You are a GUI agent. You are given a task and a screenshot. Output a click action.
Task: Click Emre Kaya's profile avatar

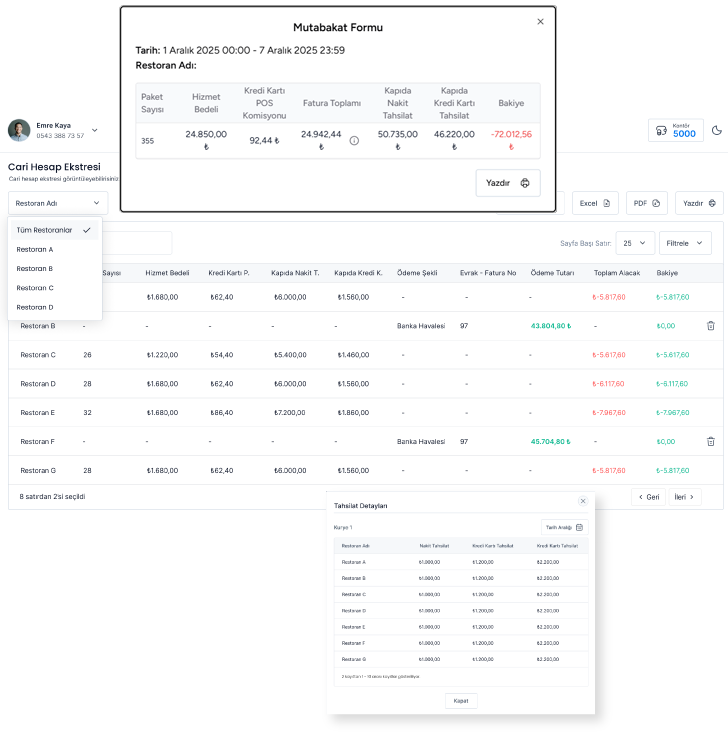point(19,130)
